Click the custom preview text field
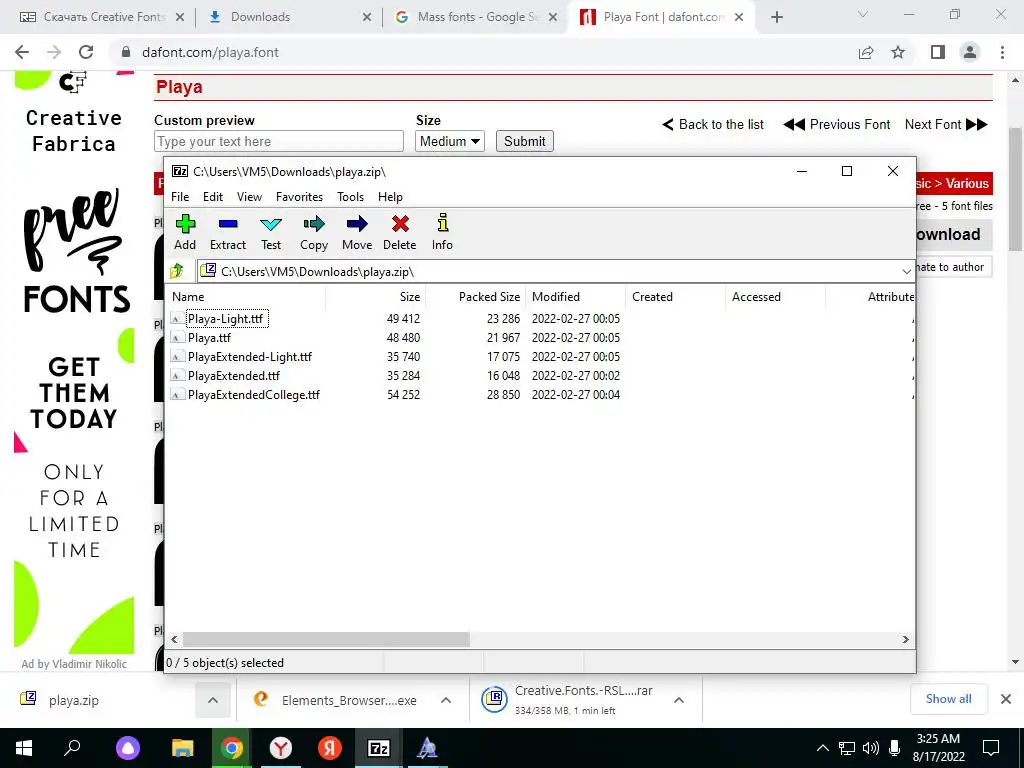The image size is (1024, 768). (279, 141)
